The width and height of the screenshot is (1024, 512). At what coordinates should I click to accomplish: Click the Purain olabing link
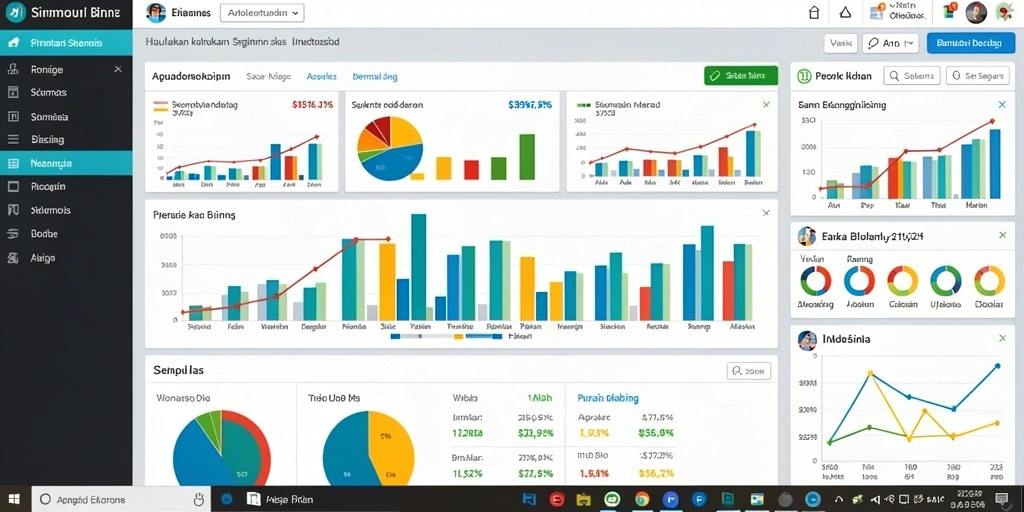[x=608, y=398]
